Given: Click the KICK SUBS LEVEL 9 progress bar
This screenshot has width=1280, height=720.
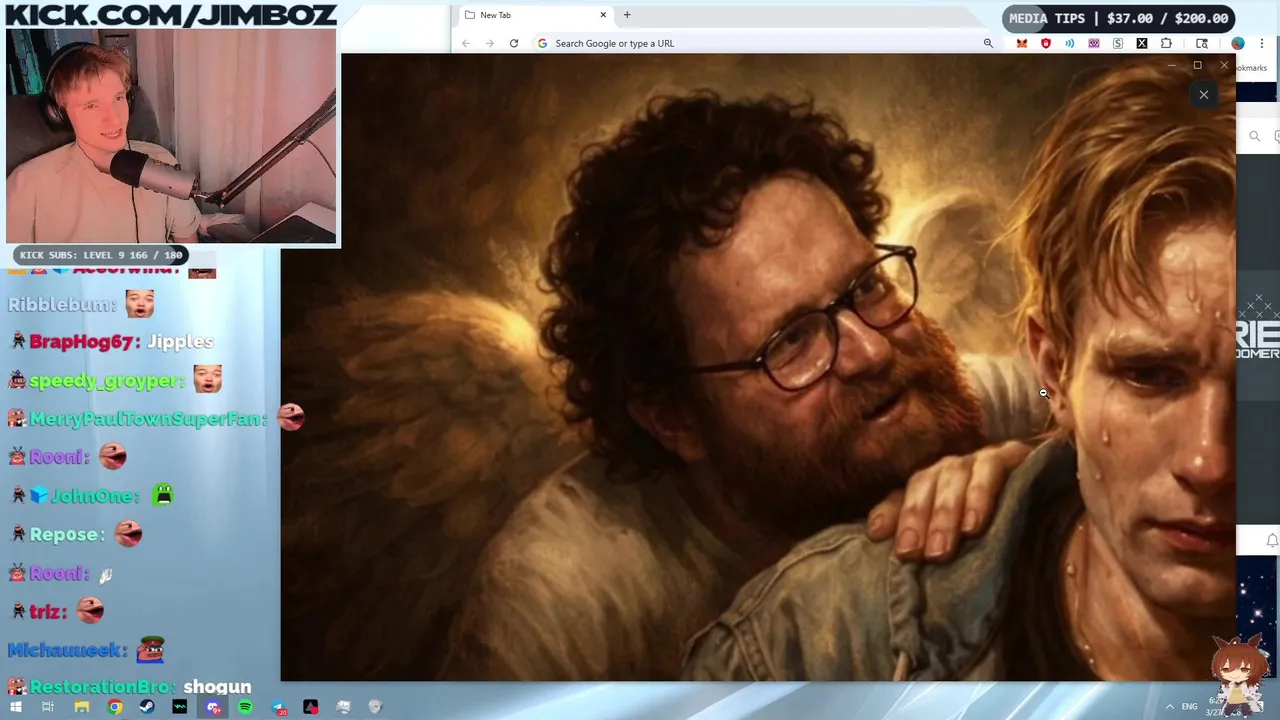Looking at the screenshot, I should [x=101, y=255].
